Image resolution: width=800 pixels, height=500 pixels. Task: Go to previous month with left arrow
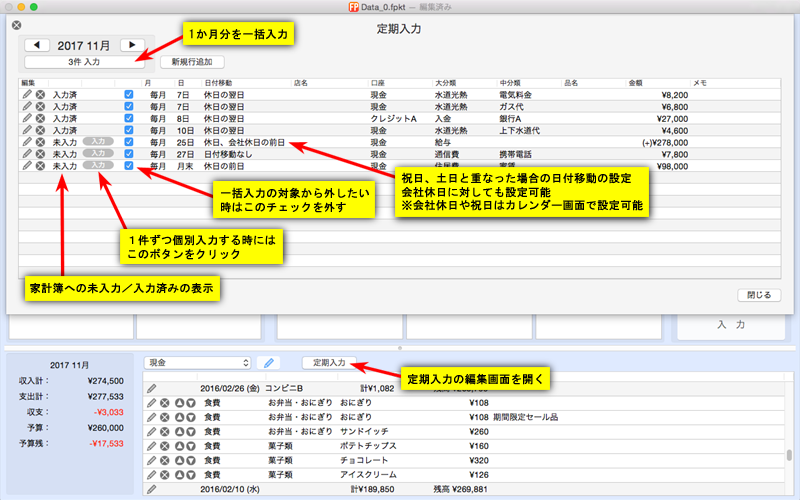tap(37, 45)
